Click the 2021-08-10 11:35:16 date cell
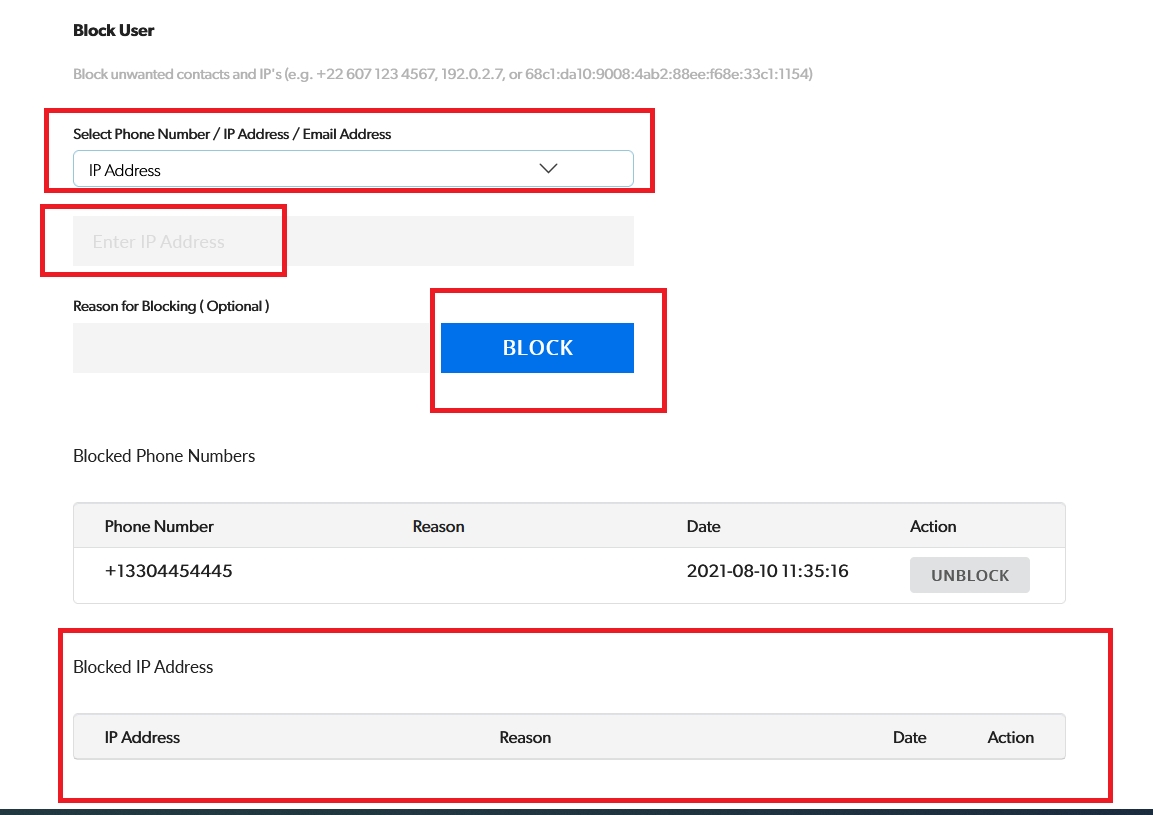 [767, 572]
